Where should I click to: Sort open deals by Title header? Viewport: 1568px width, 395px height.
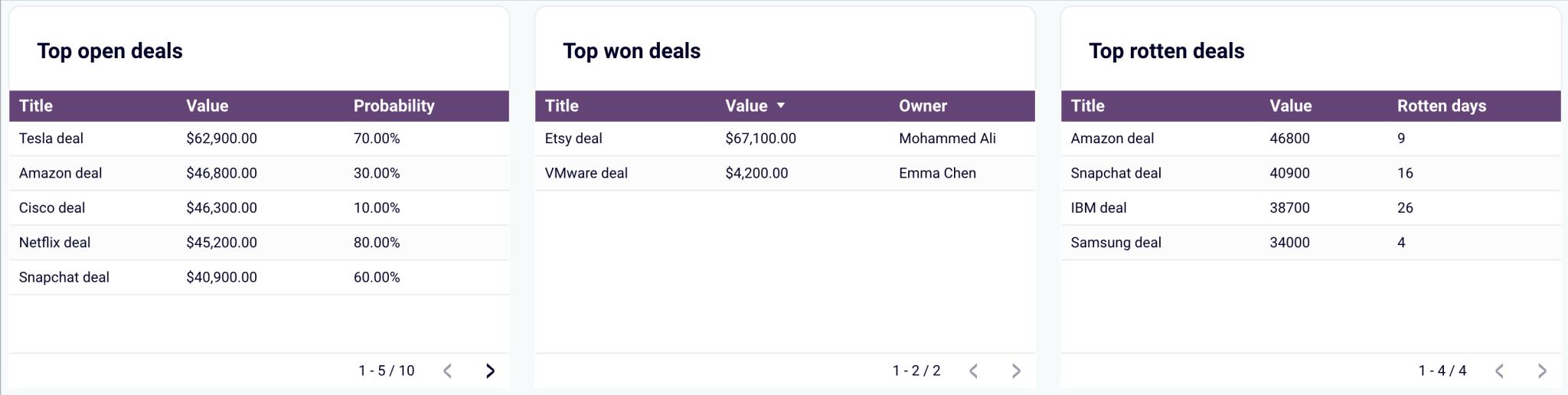pos(36,106)
